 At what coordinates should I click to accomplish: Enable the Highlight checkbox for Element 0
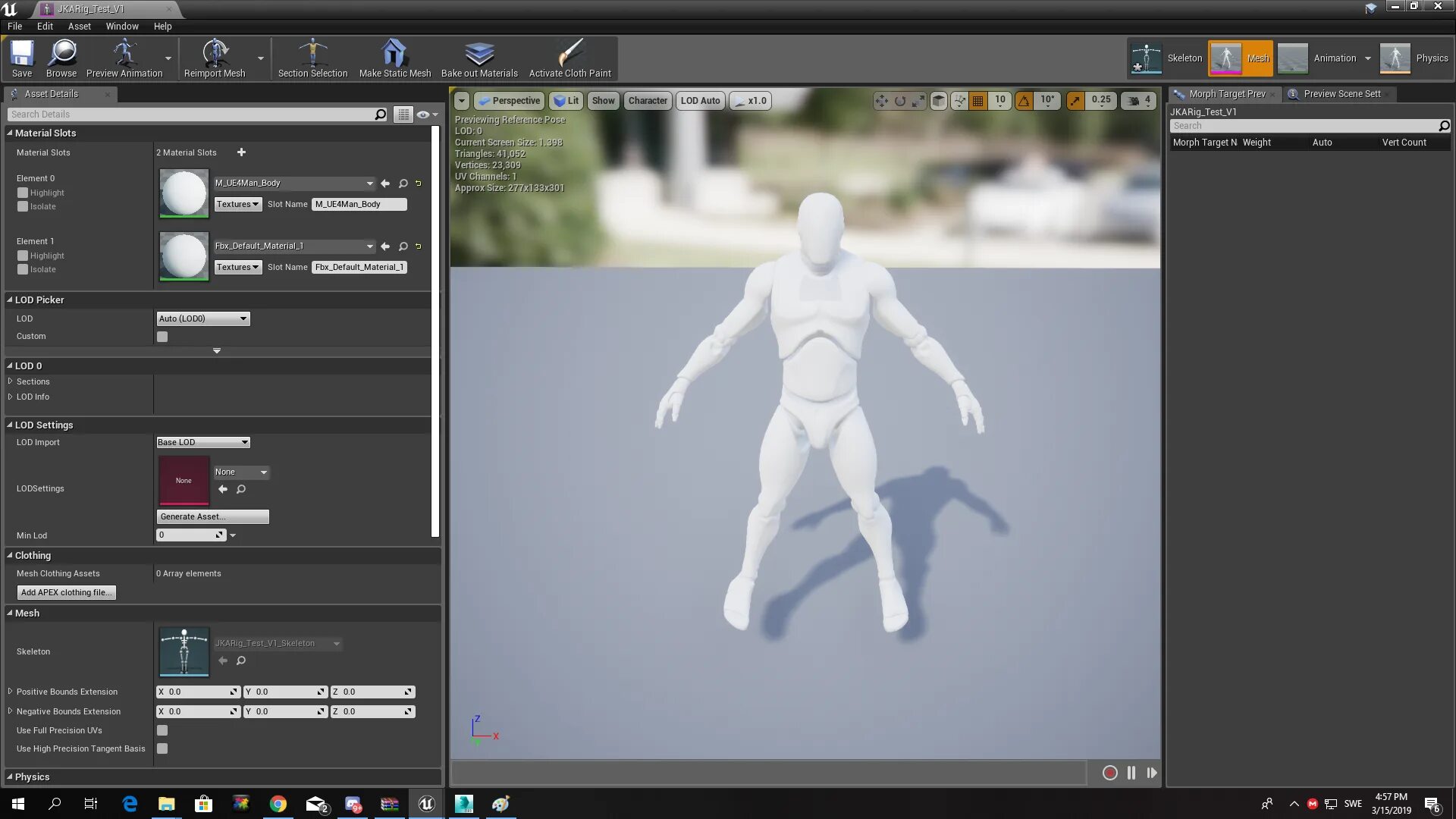23,193
